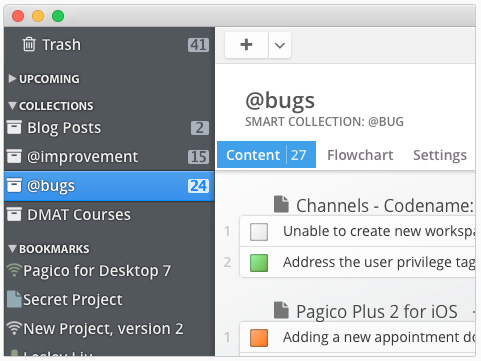Open the dropdown arrow next to plus button
The image size is (481, 361).
click(x=280, y=45)
